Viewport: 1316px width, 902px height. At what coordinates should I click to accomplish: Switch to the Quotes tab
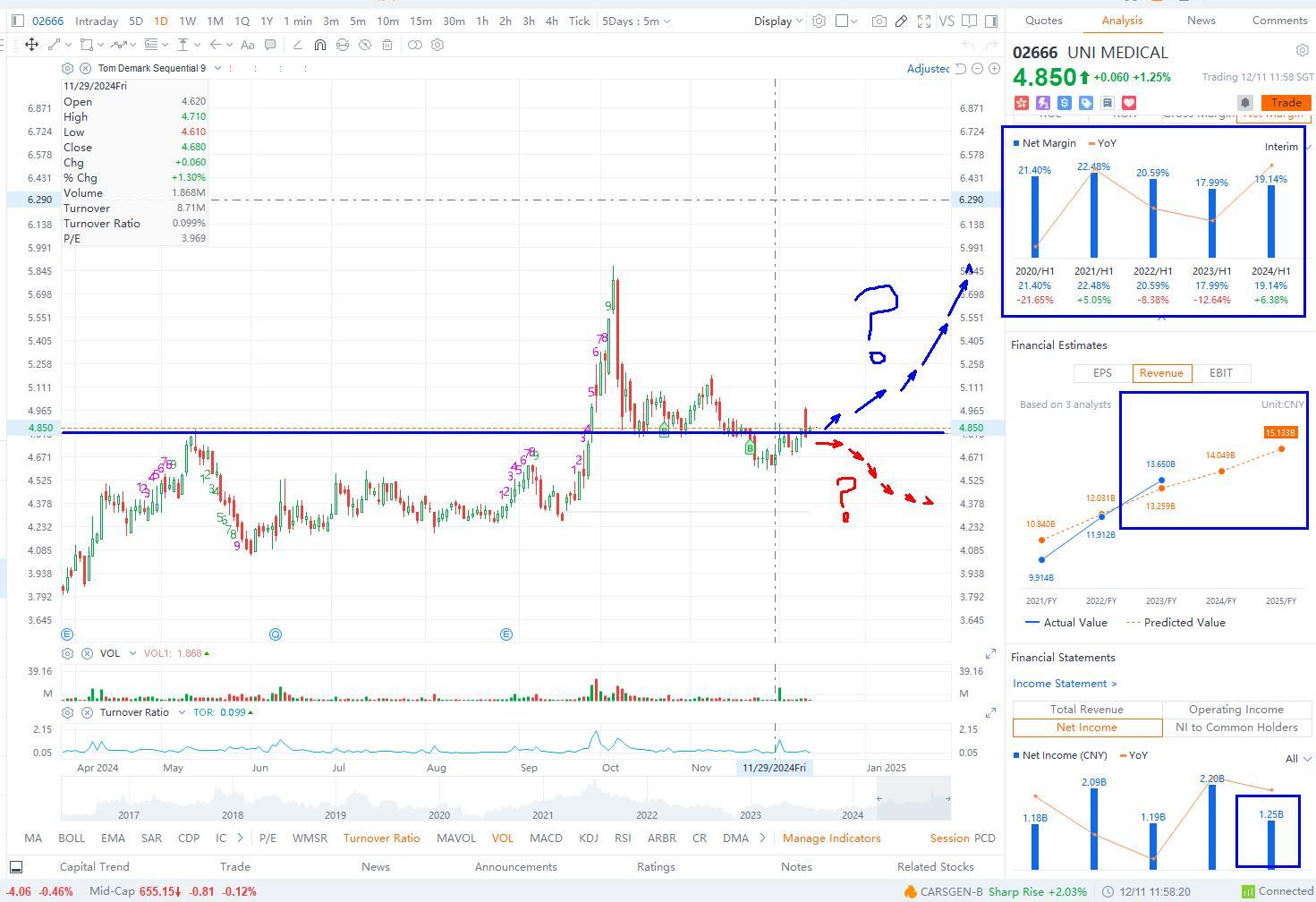pos(1043,20)
